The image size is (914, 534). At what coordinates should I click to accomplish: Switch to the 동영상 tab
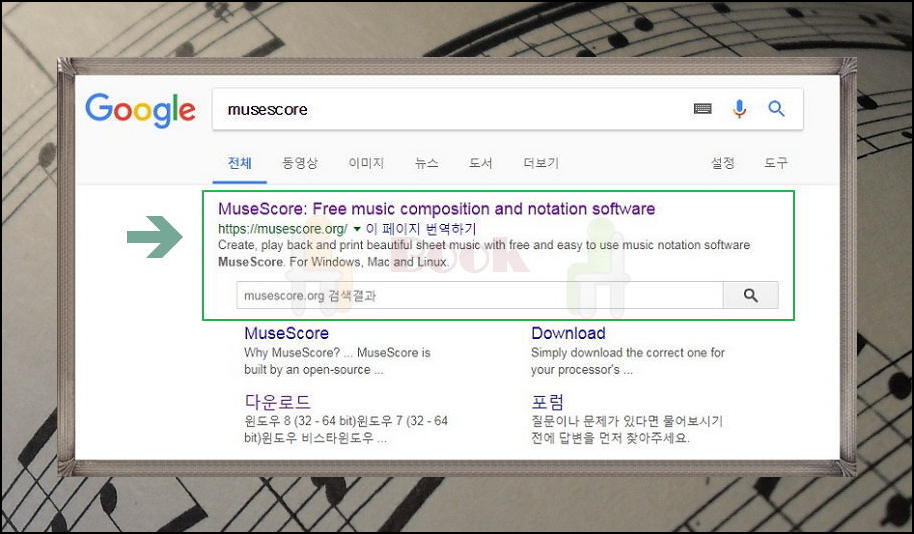(x=300, y=163)
